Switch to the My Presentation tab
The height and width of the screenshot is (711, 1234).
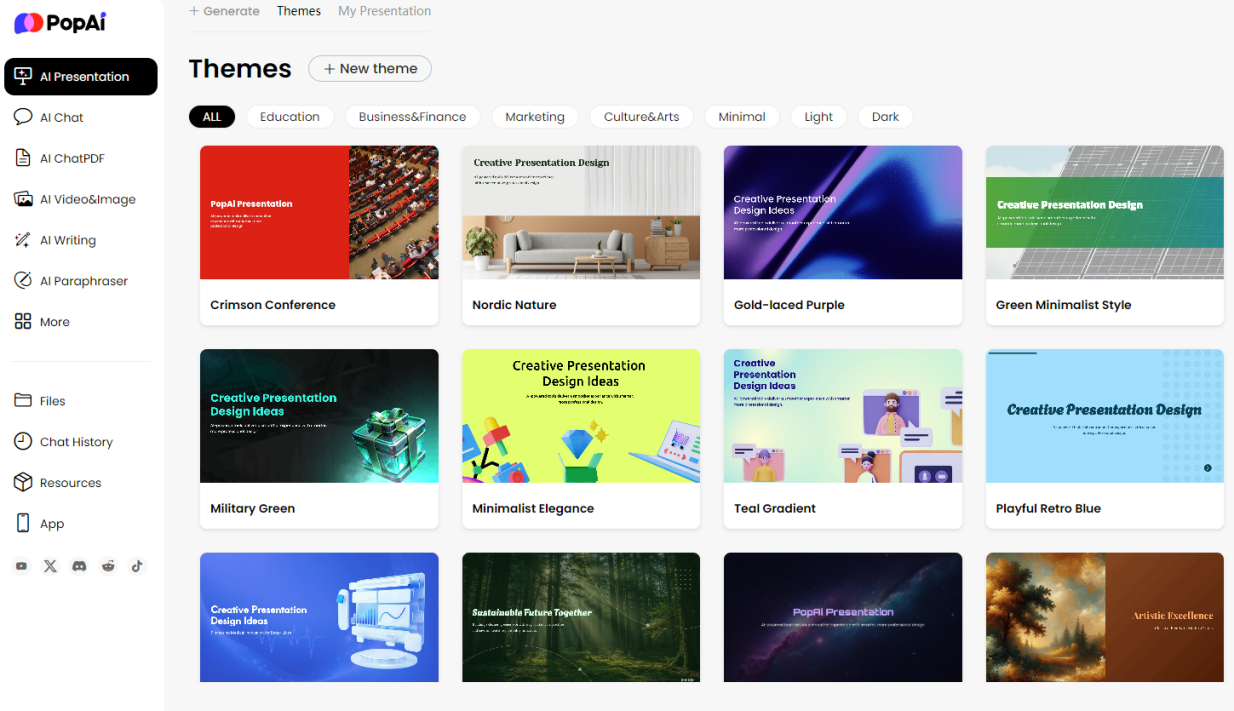[384, 11]
